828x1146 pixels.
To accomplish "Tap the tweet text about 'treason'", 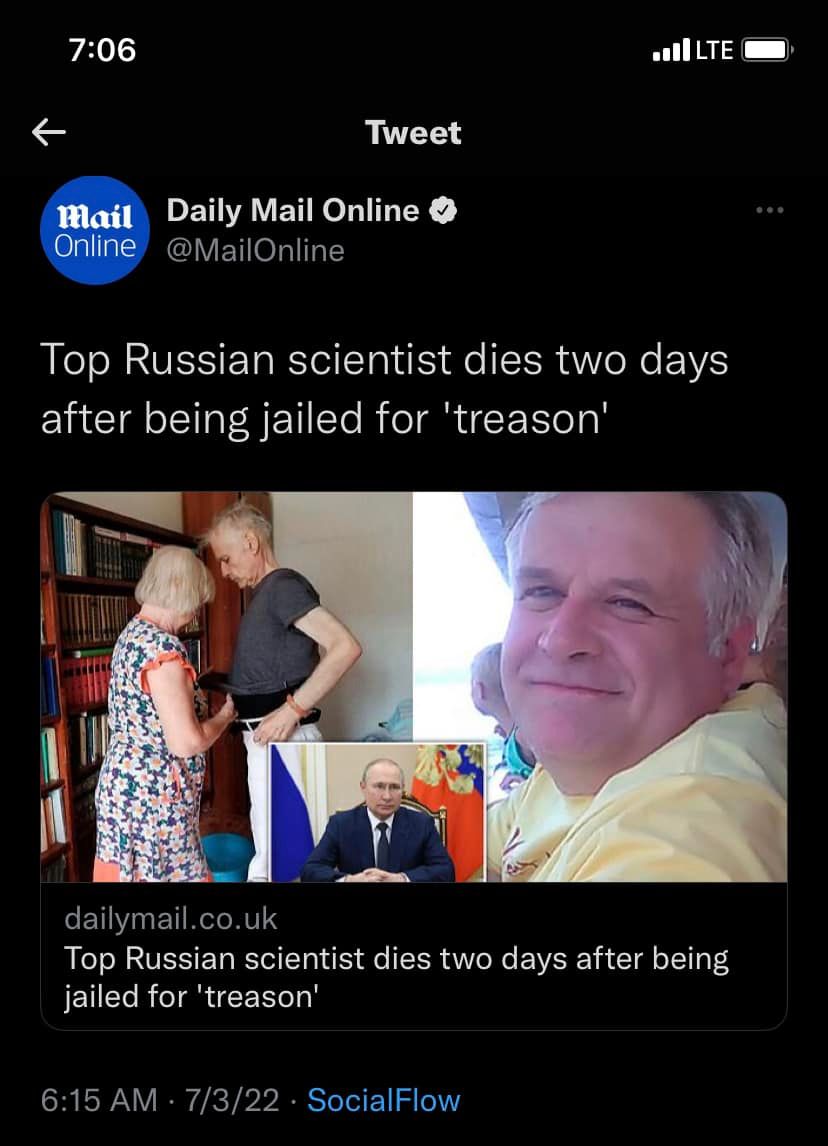I will tap(384, 389).
